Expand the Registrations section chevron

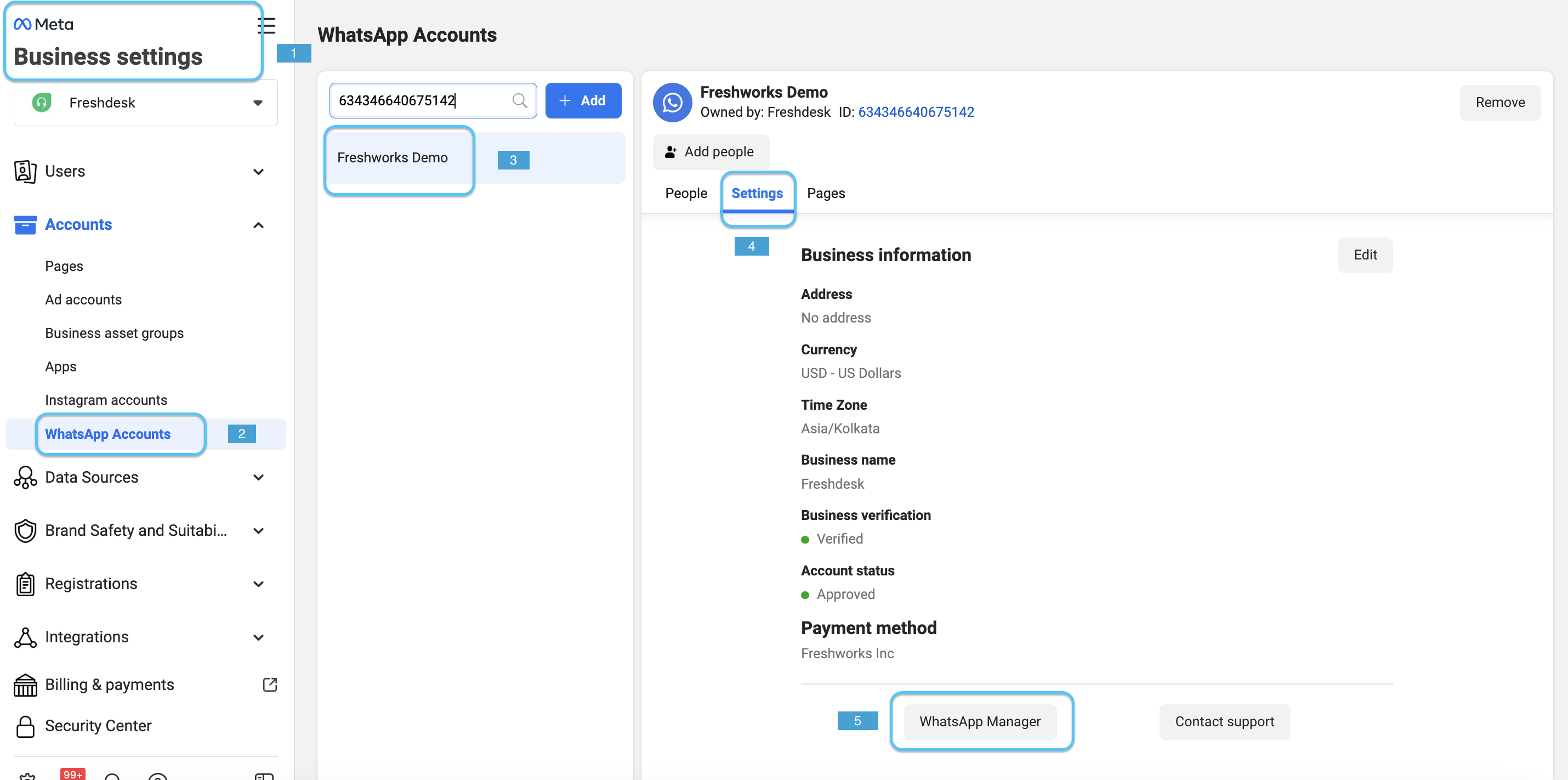point(258,584)
